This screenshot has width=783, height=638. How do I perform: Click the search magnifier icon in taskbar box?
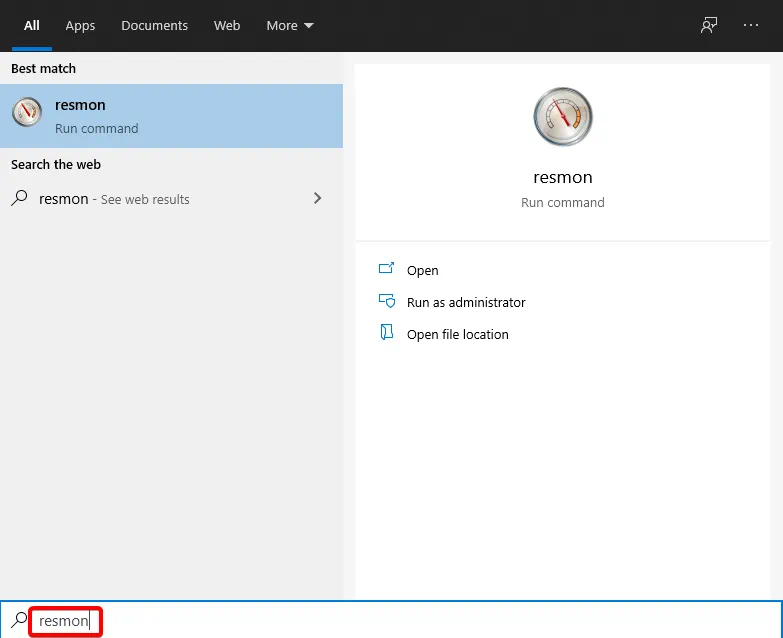19,620
